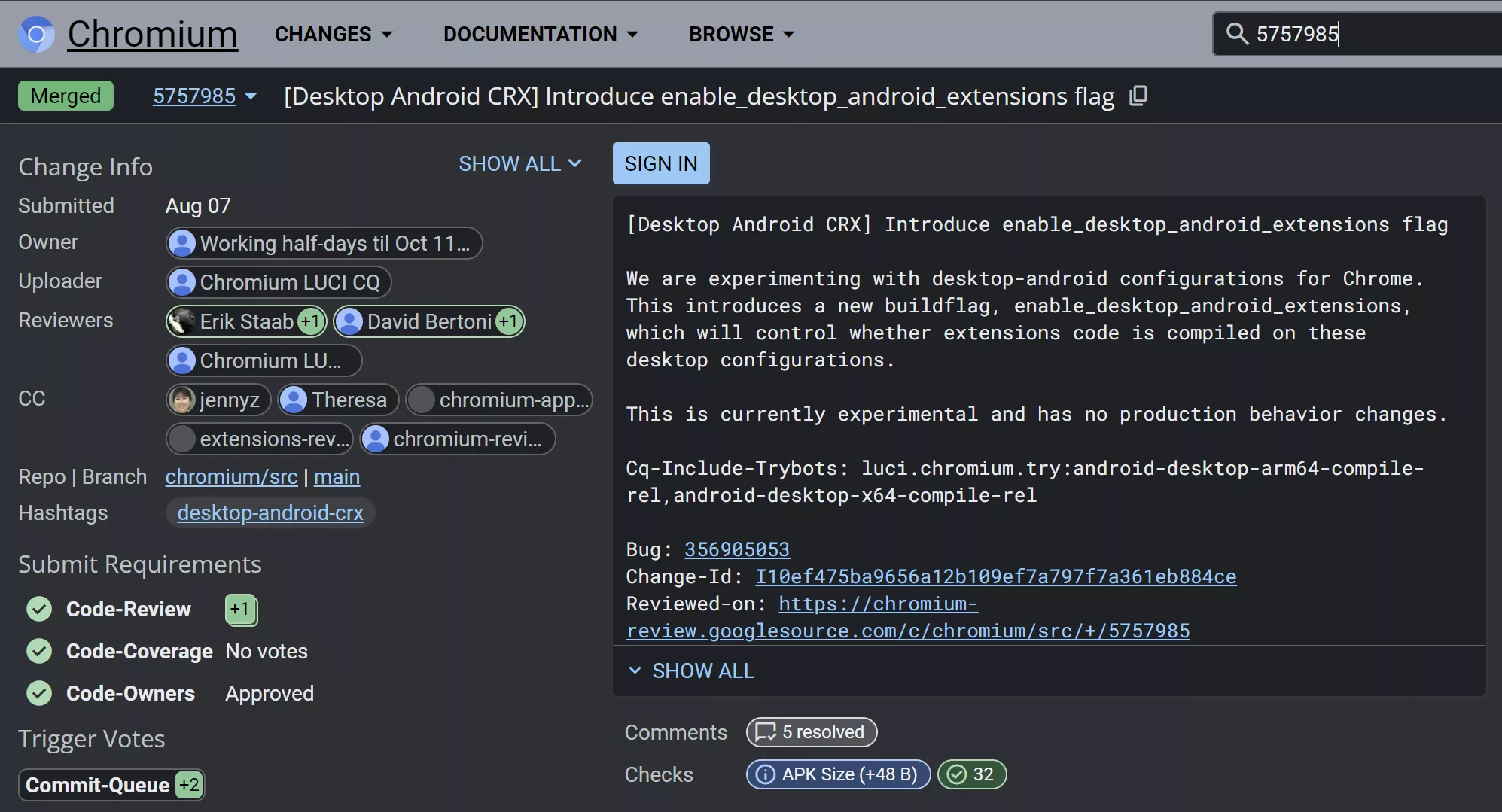Viewport: 1502px width, 812px height.
Task: Click the Code-Review green check icon
Action: tap(39, 609)
